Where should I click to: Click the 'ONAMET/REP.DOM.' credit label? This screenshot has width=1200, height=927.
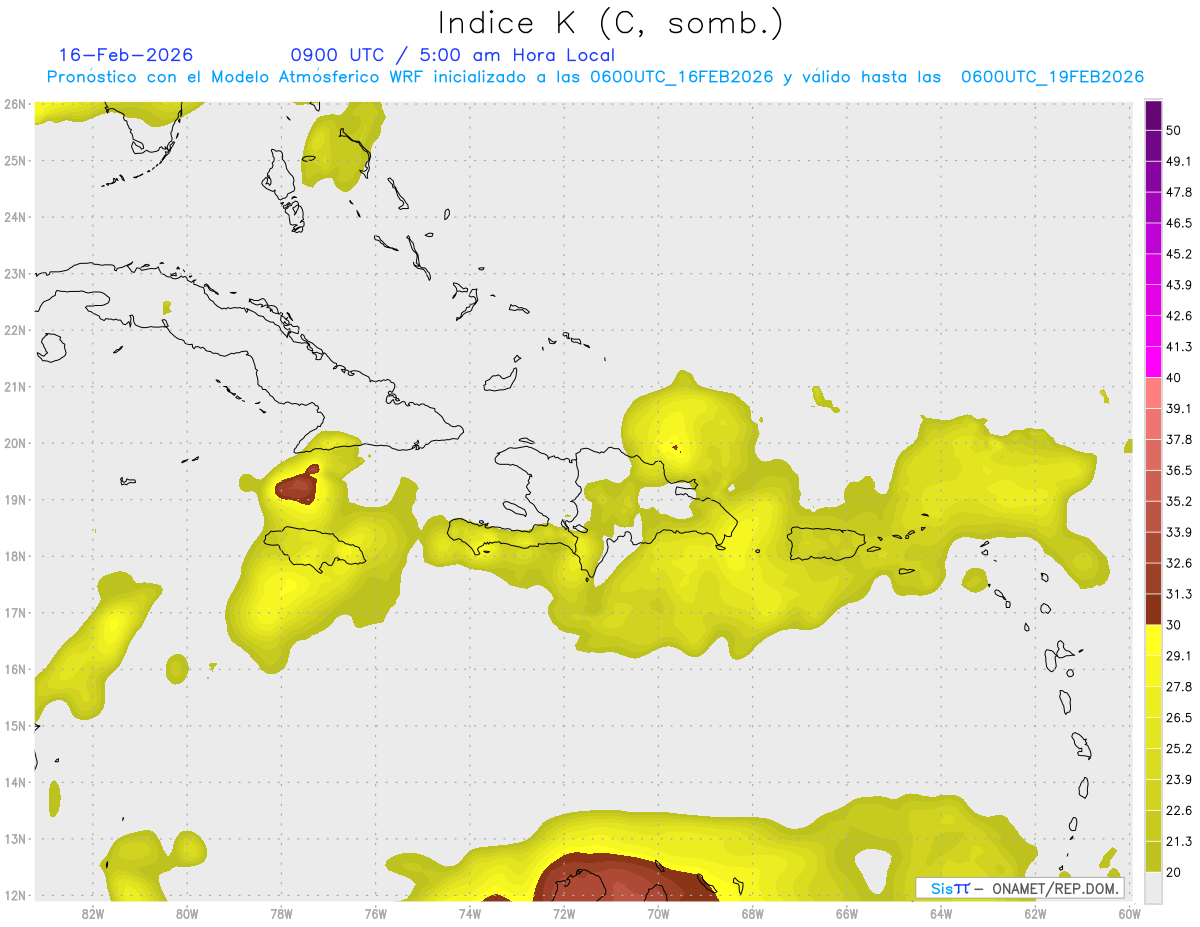point(1055,888)
